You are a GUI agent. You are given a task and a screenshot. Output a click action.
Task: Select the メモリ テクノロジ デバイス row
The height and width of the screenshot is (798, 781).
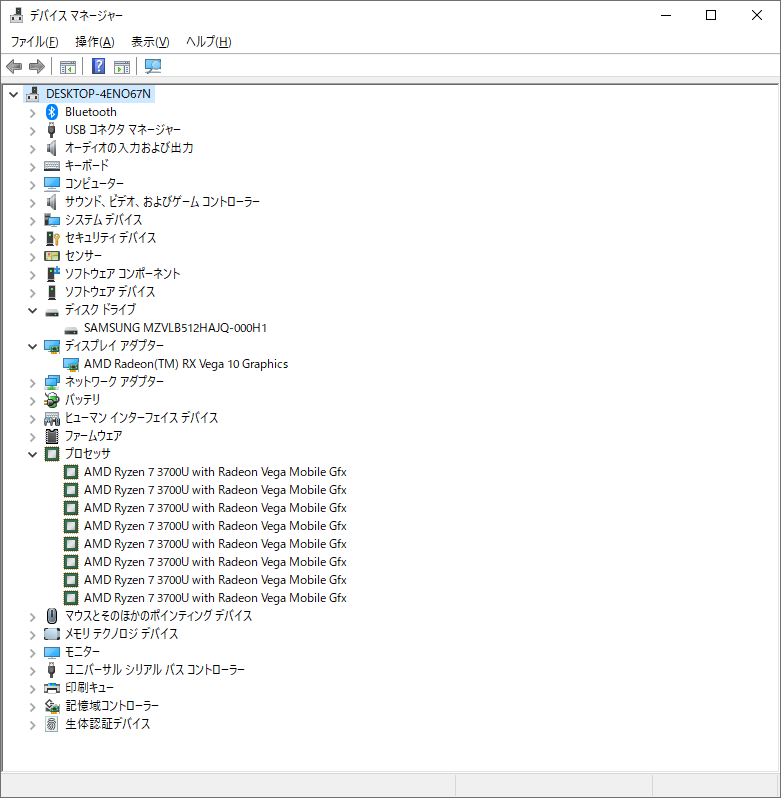122,634
